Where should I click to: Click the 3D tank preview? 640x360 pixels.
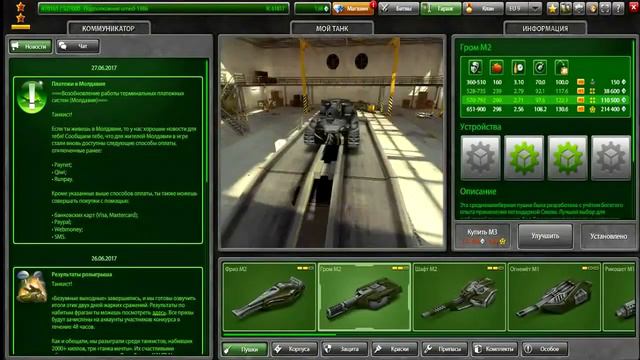click(332, 142)
